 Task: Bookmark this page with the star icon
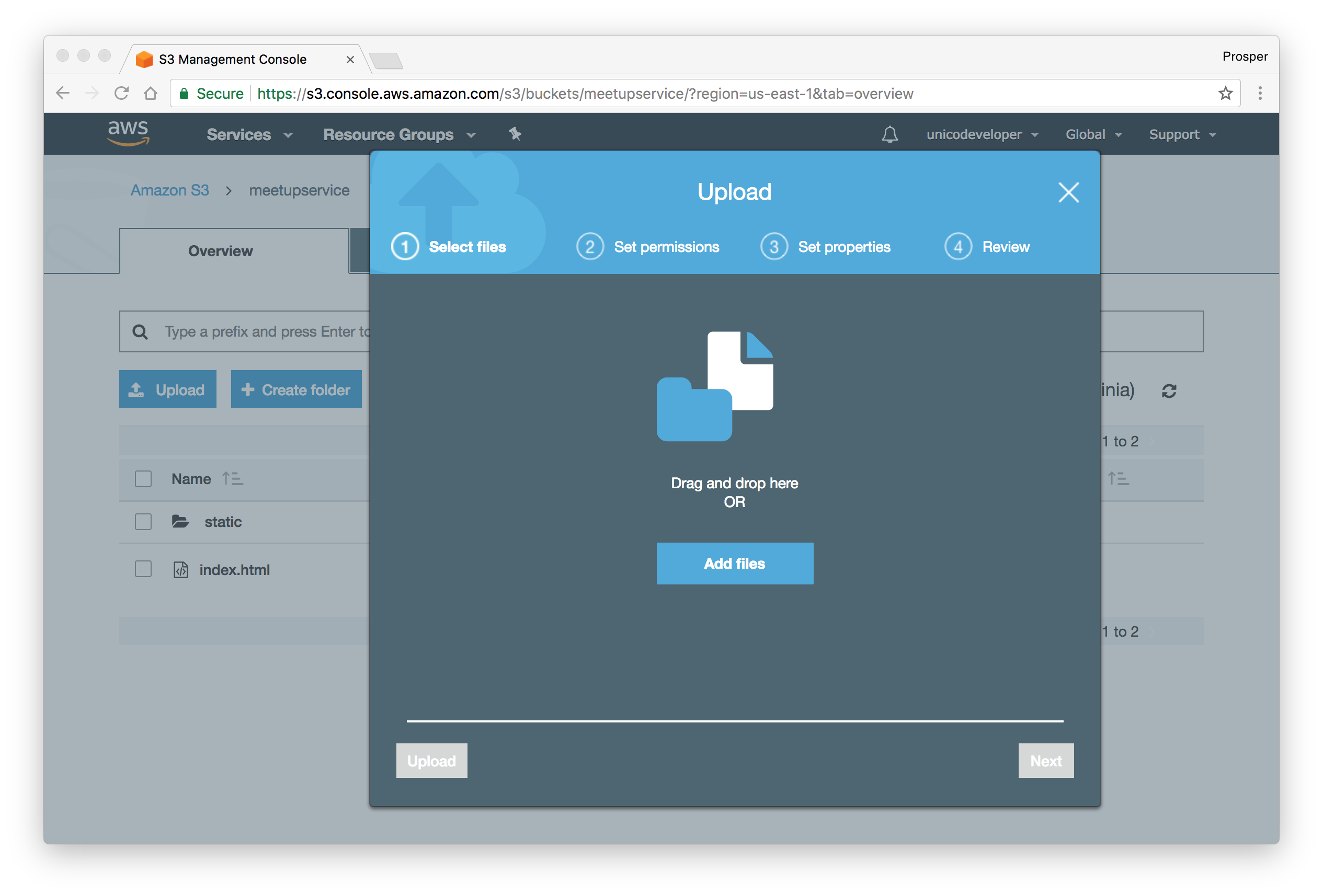point(1226,93)
